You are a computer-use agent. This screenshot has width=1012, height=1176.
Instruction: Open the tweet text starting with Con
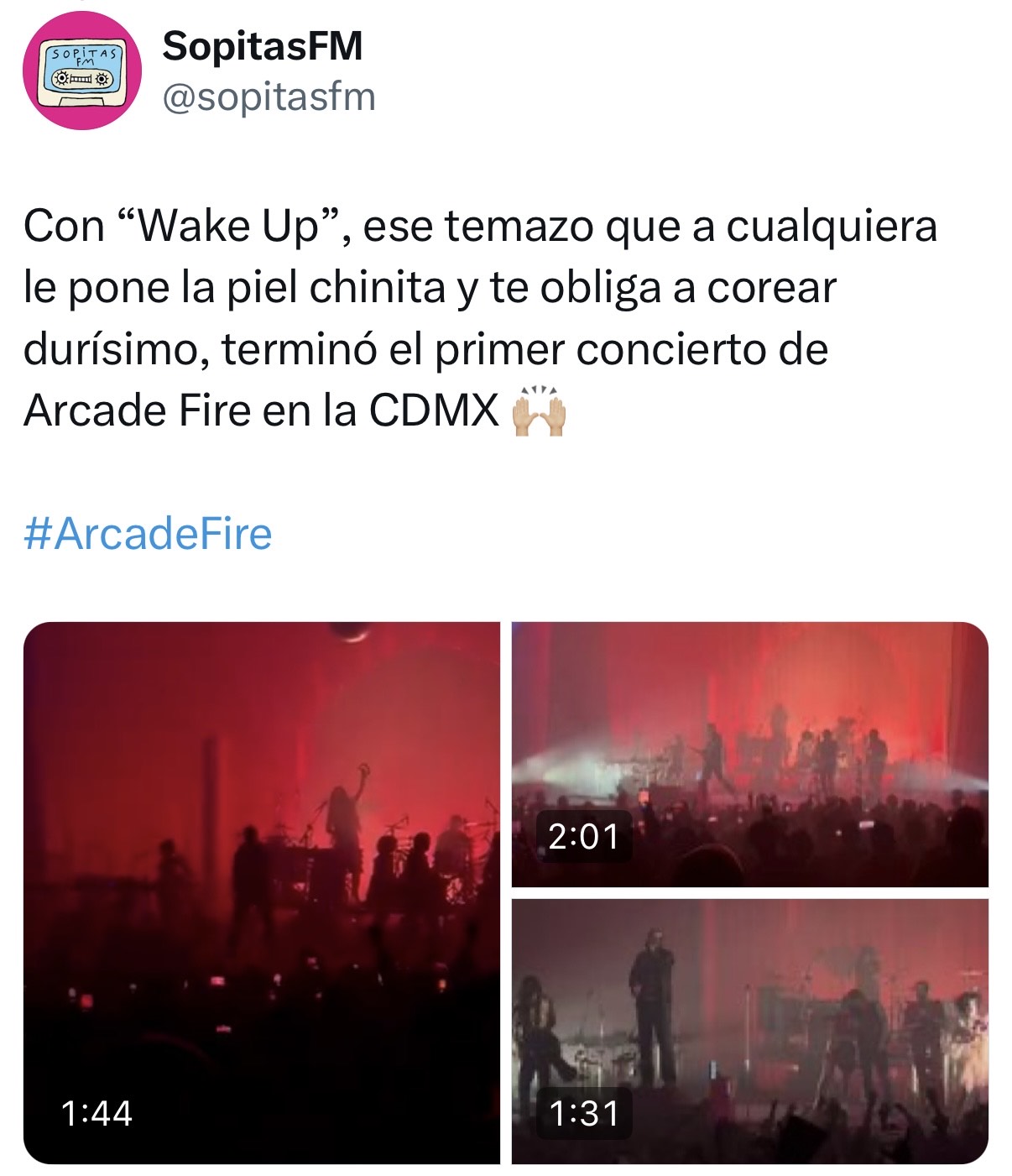pos(480,319)
